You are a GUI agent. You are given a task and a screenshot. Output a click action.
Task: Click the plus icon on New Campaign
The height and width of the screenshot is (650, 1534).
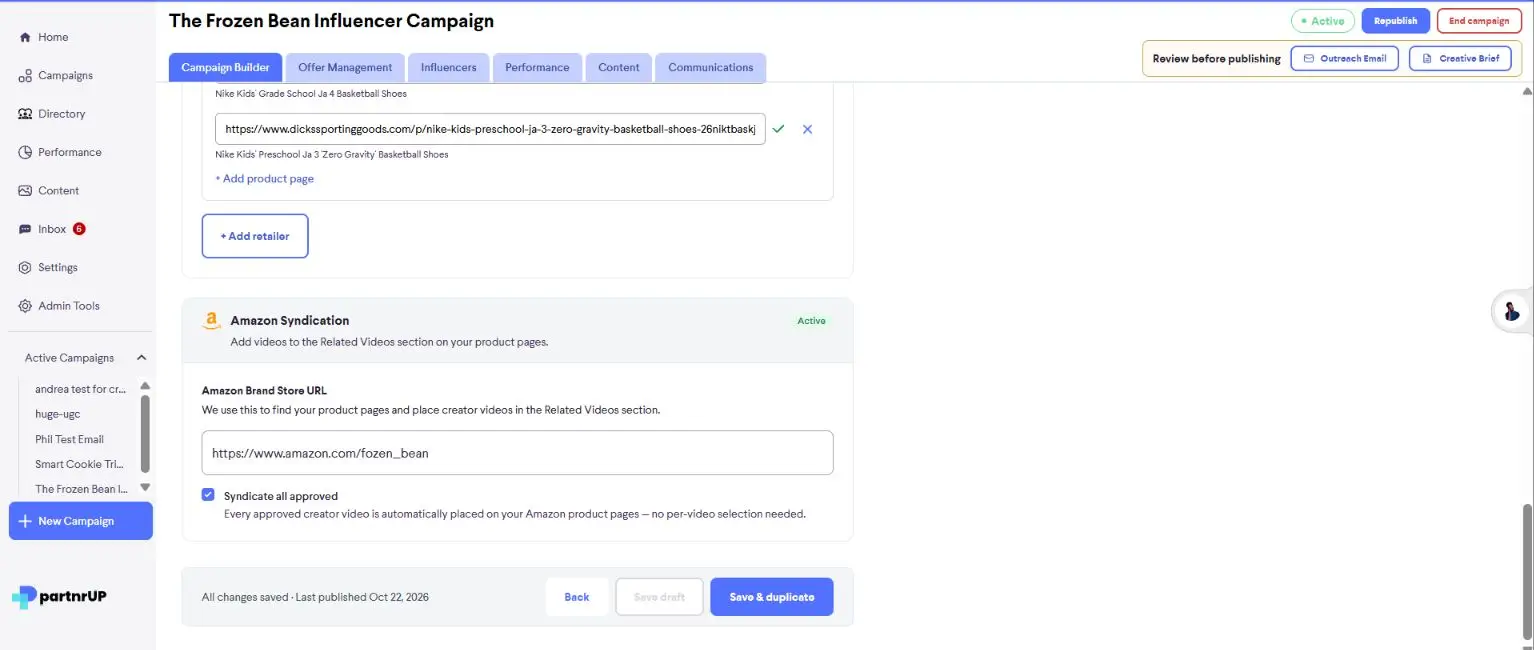point(25,521)
